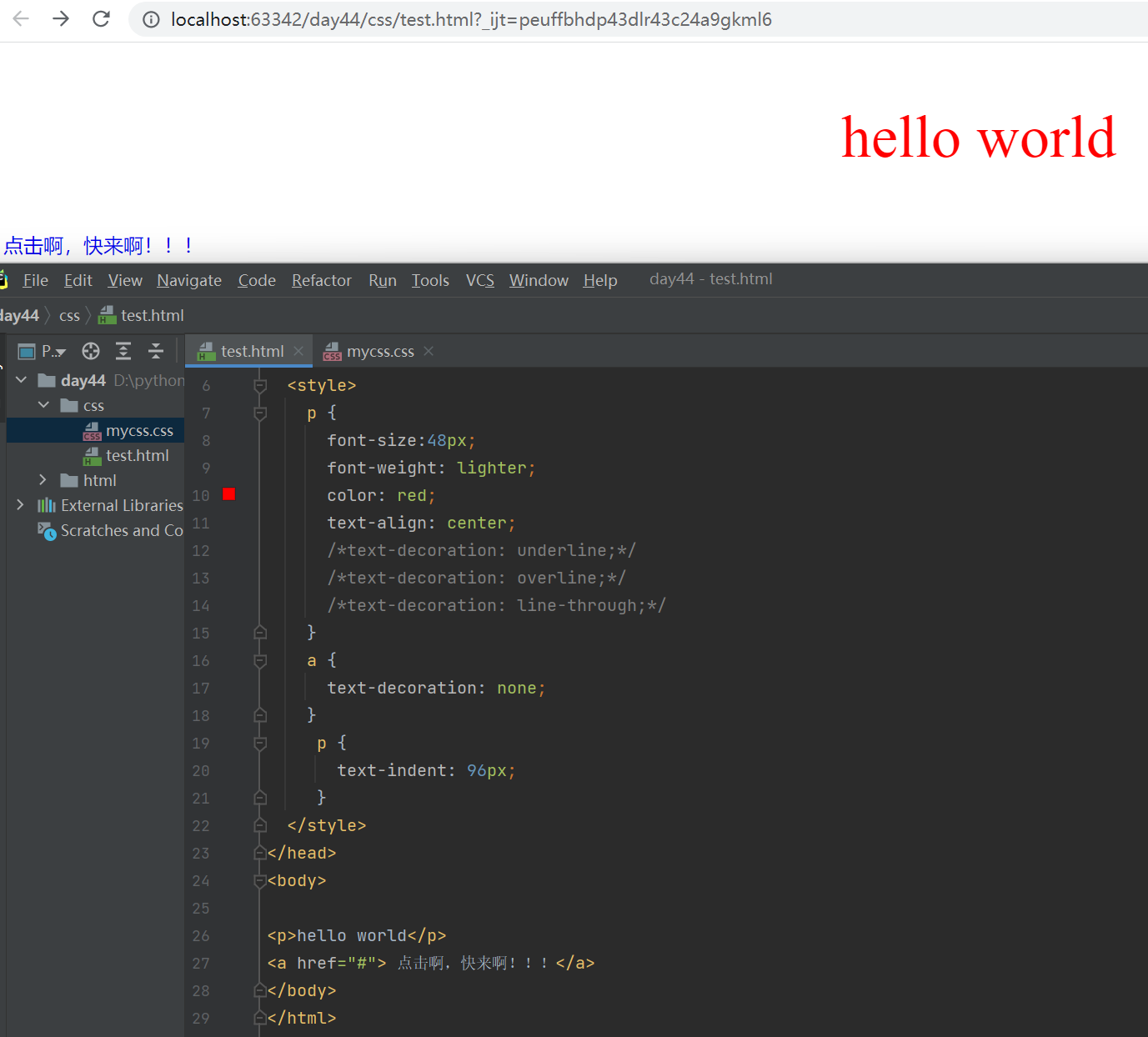Click the fold end marker on line 15
This screenshot has width=1148, height=1037.
tap(260, 633)
